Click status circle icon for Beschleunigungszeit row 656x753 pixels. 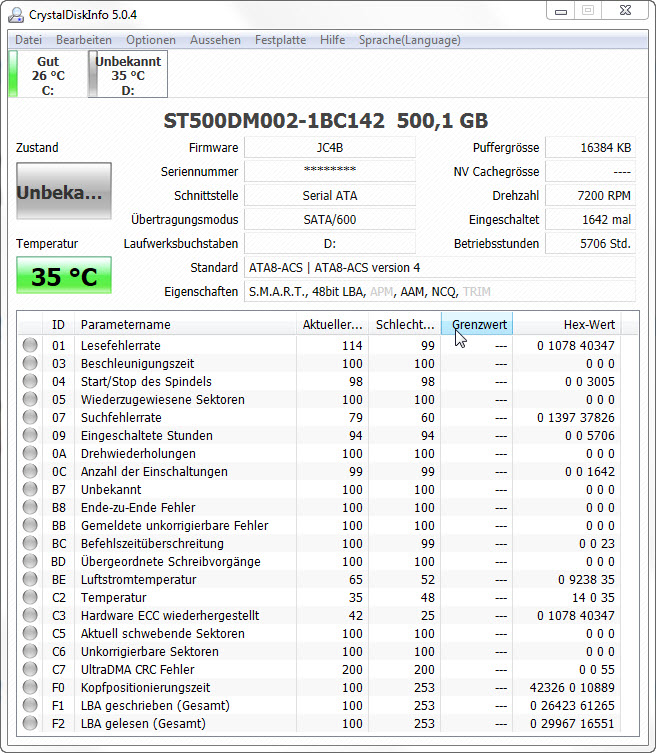point(30,363)
